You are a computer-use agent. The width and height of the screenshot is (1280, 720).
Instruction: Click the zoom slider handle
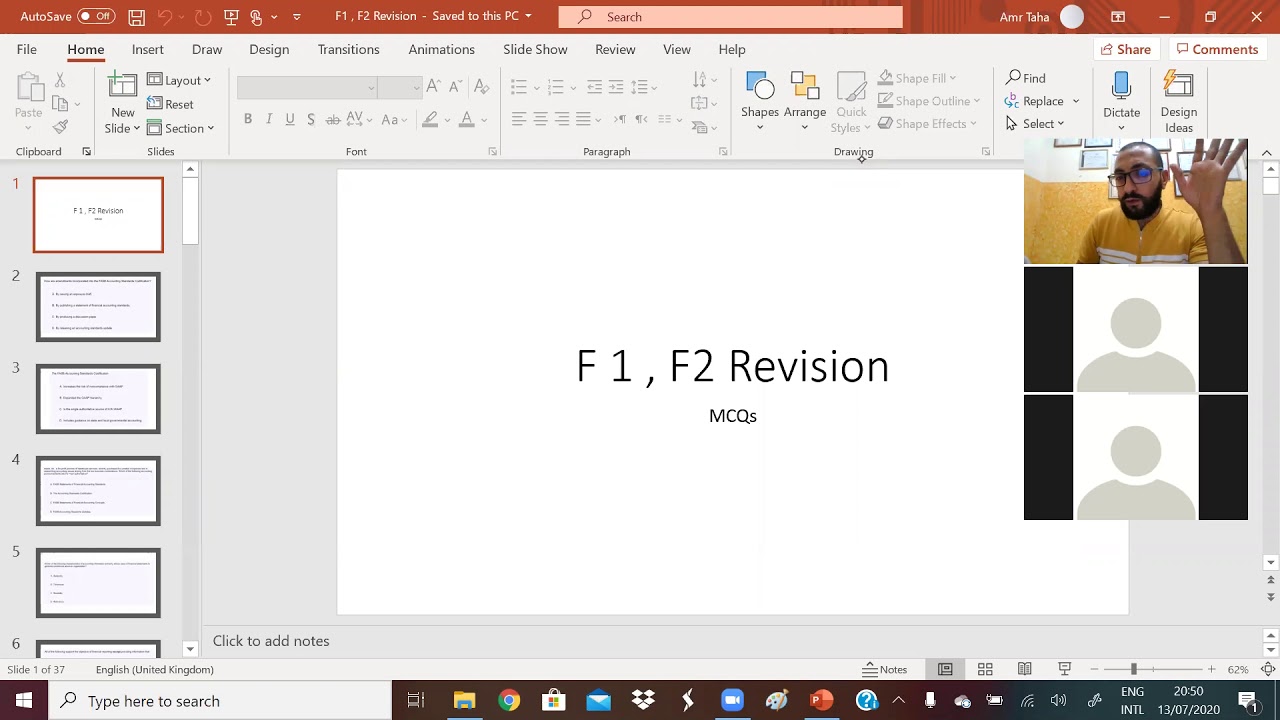(1133, 669)
